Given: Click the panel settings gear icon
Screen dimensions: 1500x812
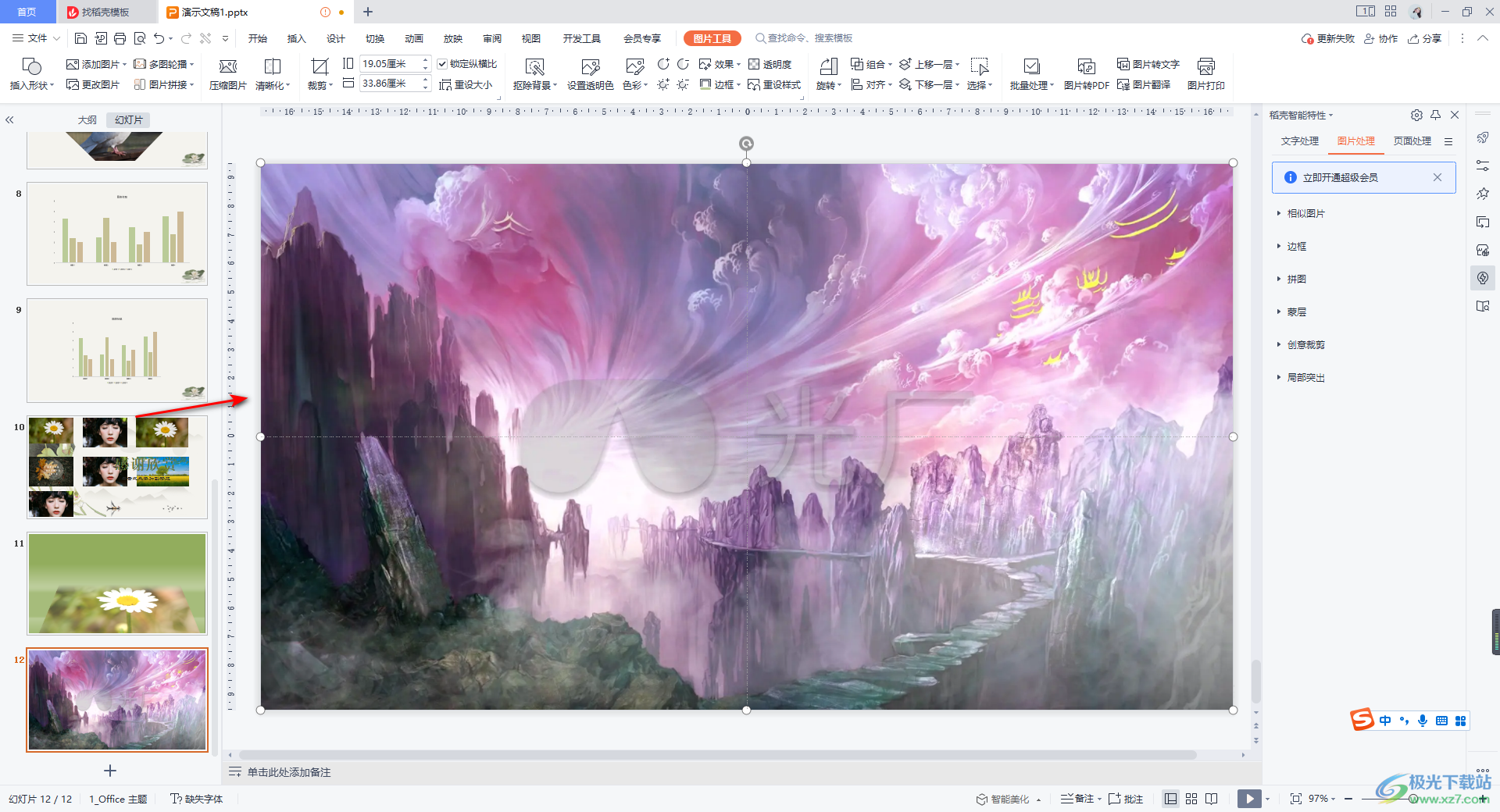Looking at the screenshot, I should click(x=1416, y=115).
